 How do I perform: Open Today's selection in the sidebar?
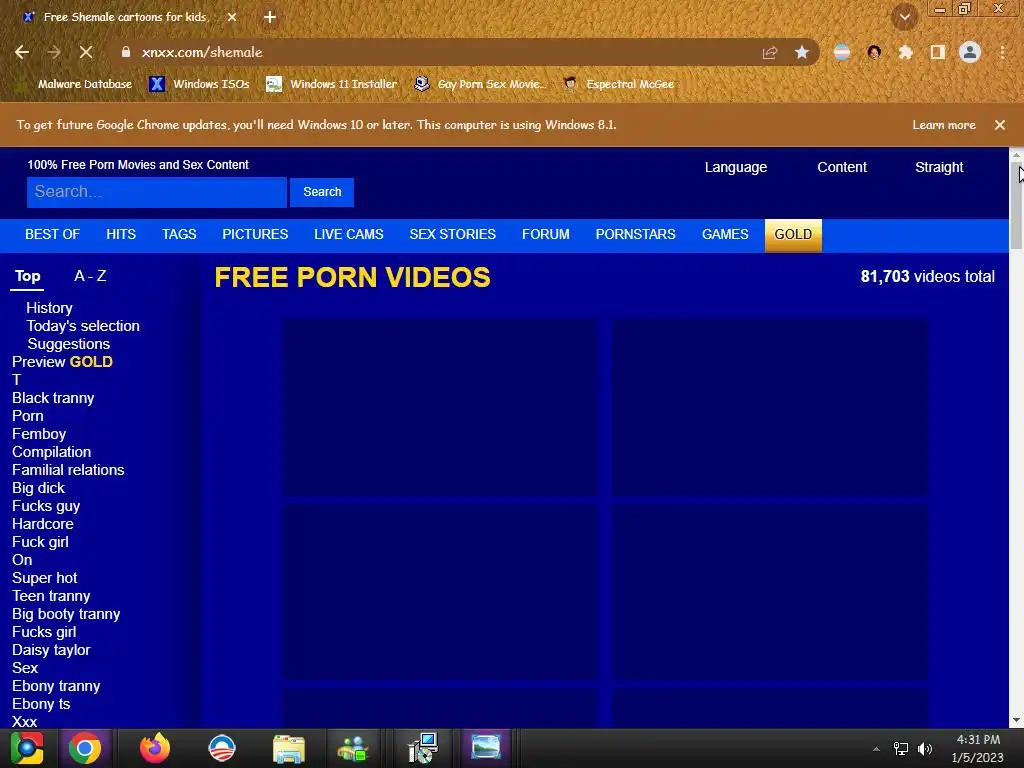[83, 326]
